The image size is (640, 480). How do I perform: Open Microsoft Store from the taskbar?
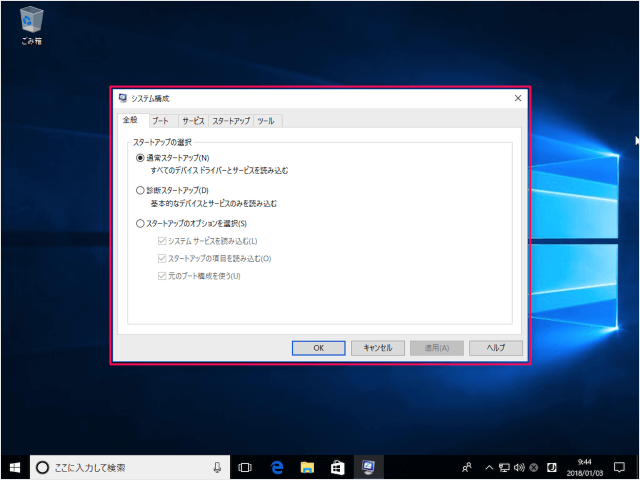[338, 467]
